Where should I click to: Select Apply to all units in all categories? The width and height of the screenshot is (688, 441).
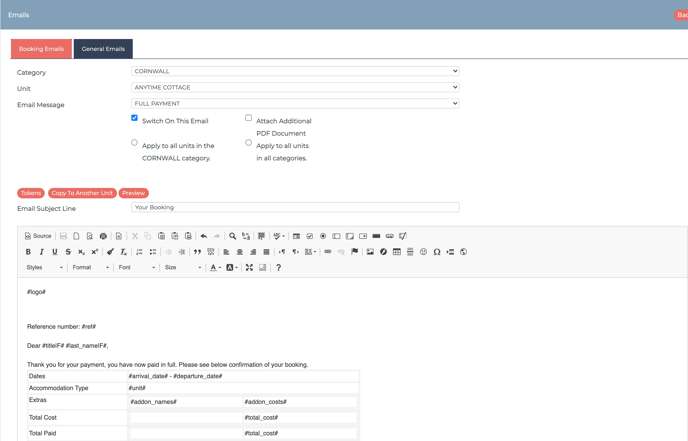pyautogui.click(x=248, y=143)
